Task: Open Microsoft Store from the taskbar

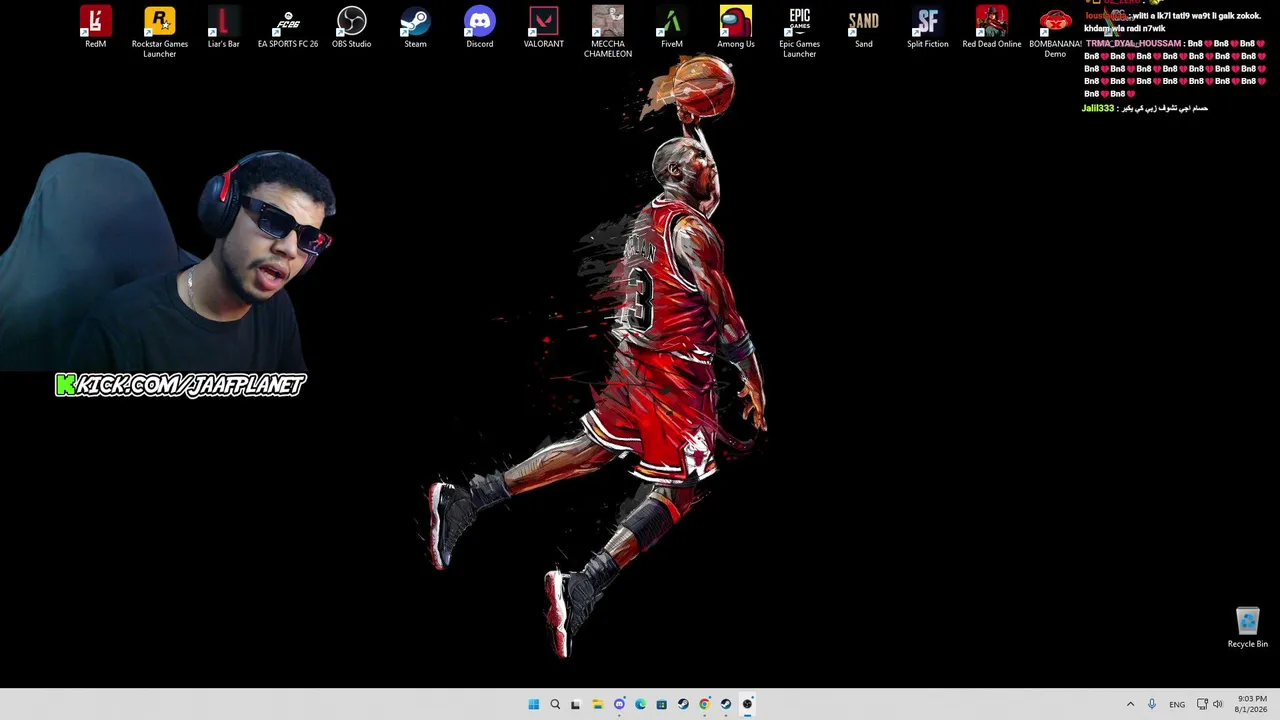Action: pos(661,704)
